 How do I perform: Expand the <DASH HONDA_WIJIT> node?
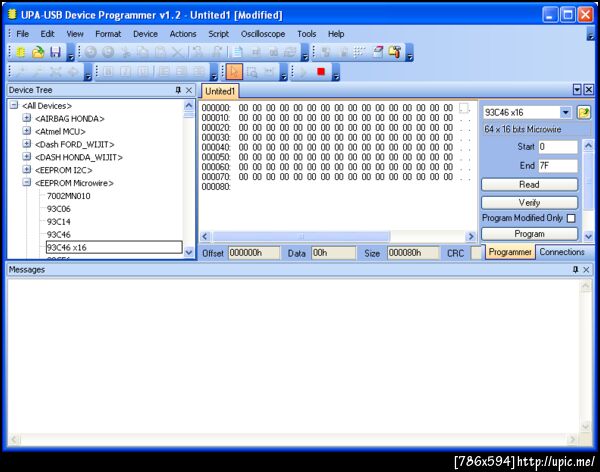[27, 157]
